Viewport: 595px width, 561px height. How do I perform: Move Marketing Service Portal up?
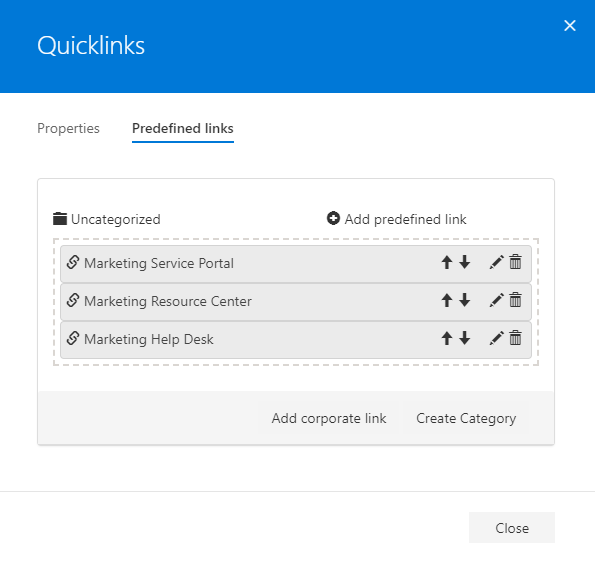[447, 262]
